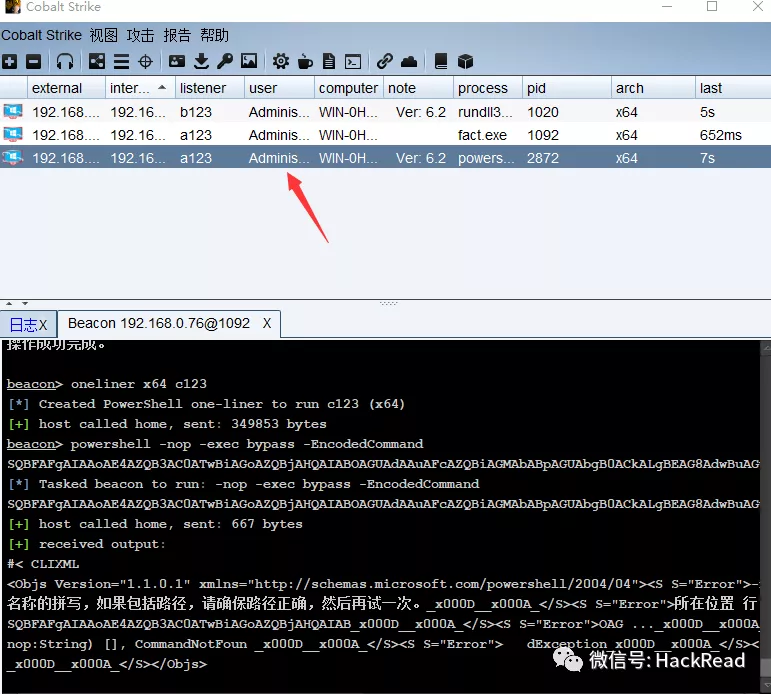Click the cube about icon

point(465,61)
